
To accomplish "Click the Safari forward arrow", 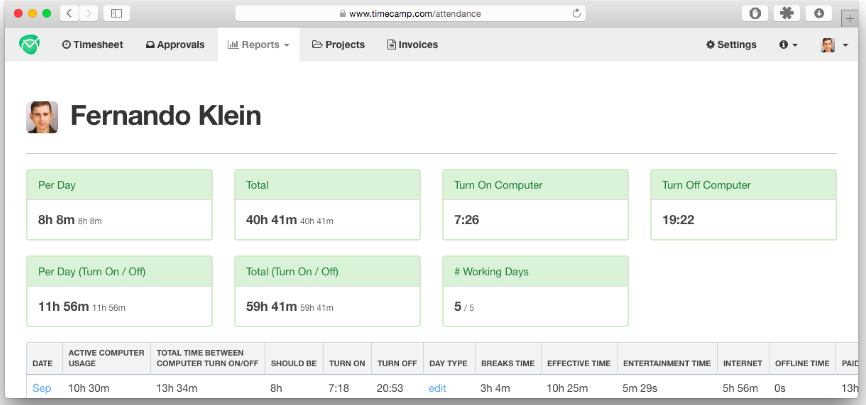I will tap(90, 13).
